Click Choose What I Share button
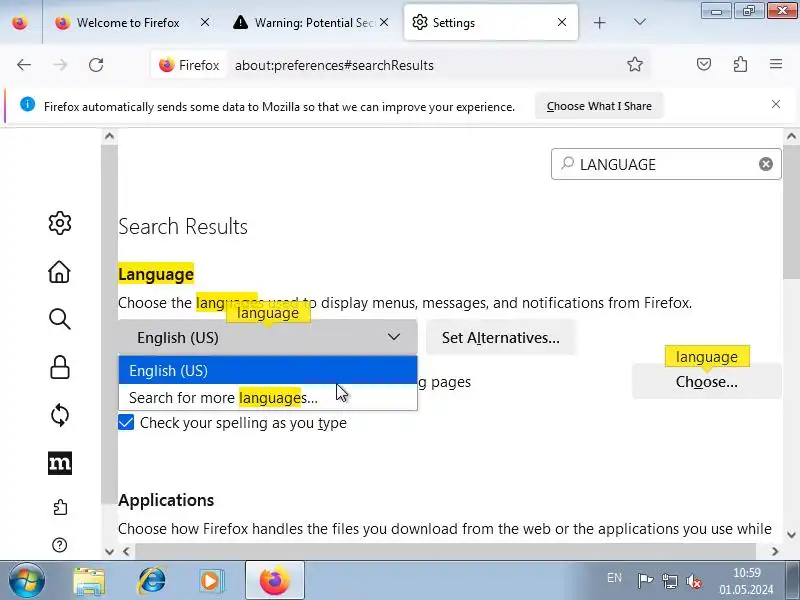Image resolution: width=800 pixels, height=600 pixels. 599,106
